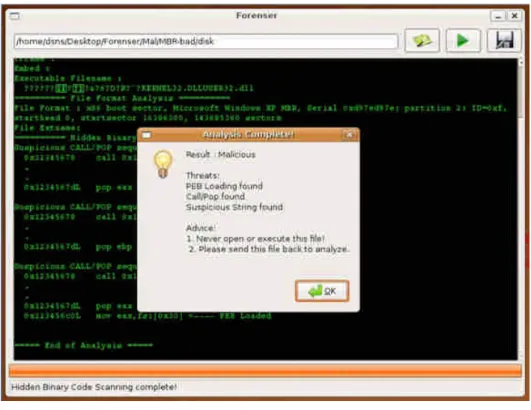
Task: Select the 'PEB Loading found' threat line
Action: [x=224, y=186]
